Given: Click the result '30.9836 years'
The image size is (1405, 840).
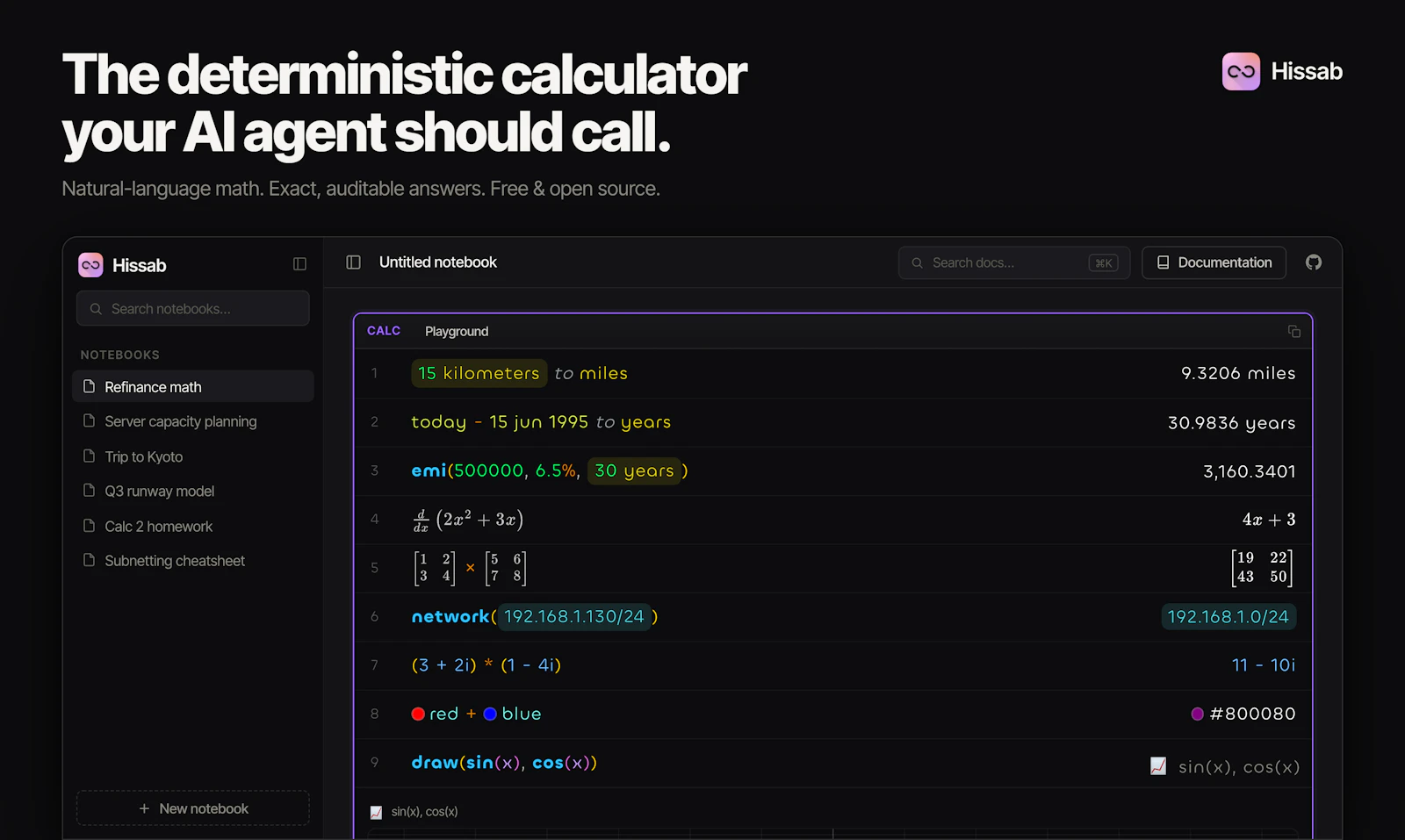Looking at the screenshot, I should (1232, 423).
